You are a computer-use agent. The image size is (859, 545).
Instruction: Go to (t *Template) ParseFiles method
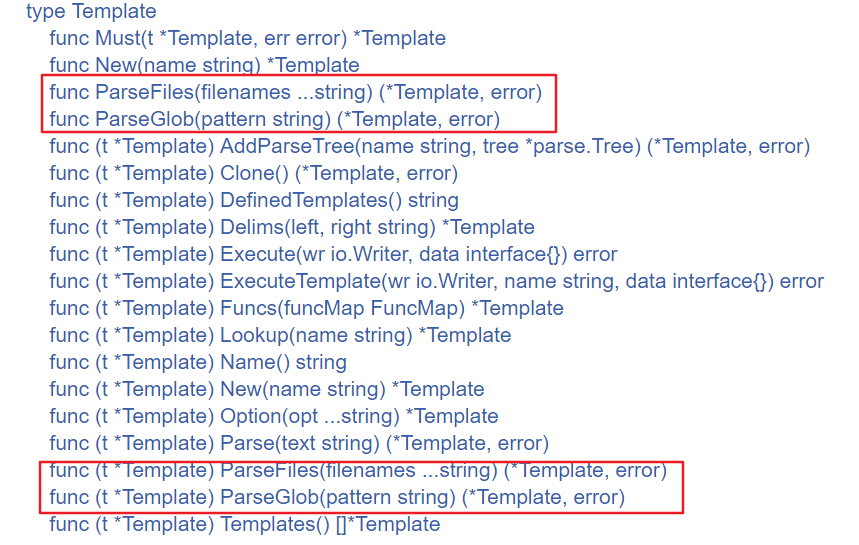[x=357, y=471]
